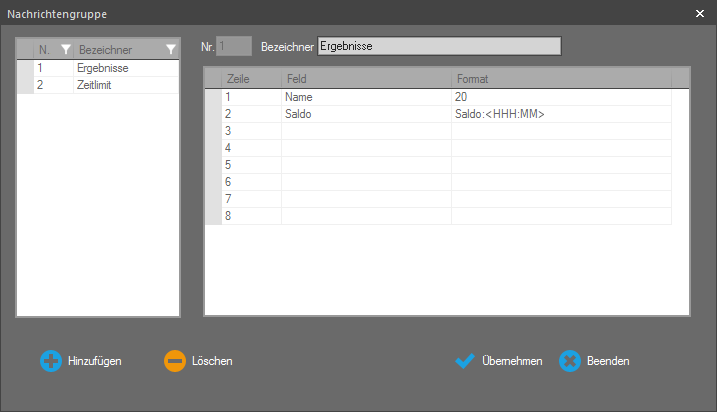717x412 pixels.
Task: Select the Ergebnisse entry in list
Action: (102, 68)
